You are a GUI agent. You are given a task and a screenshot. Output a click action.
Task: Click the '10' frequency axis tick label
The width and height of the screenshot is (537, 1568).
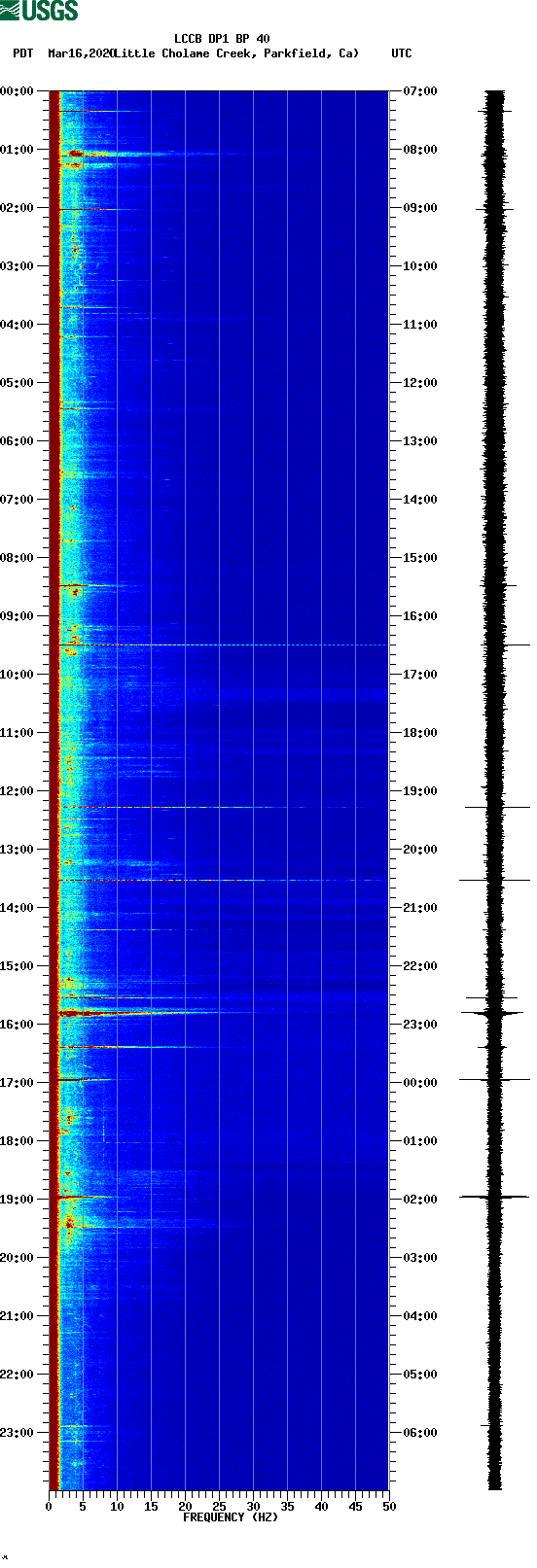tap(117, 1507)
